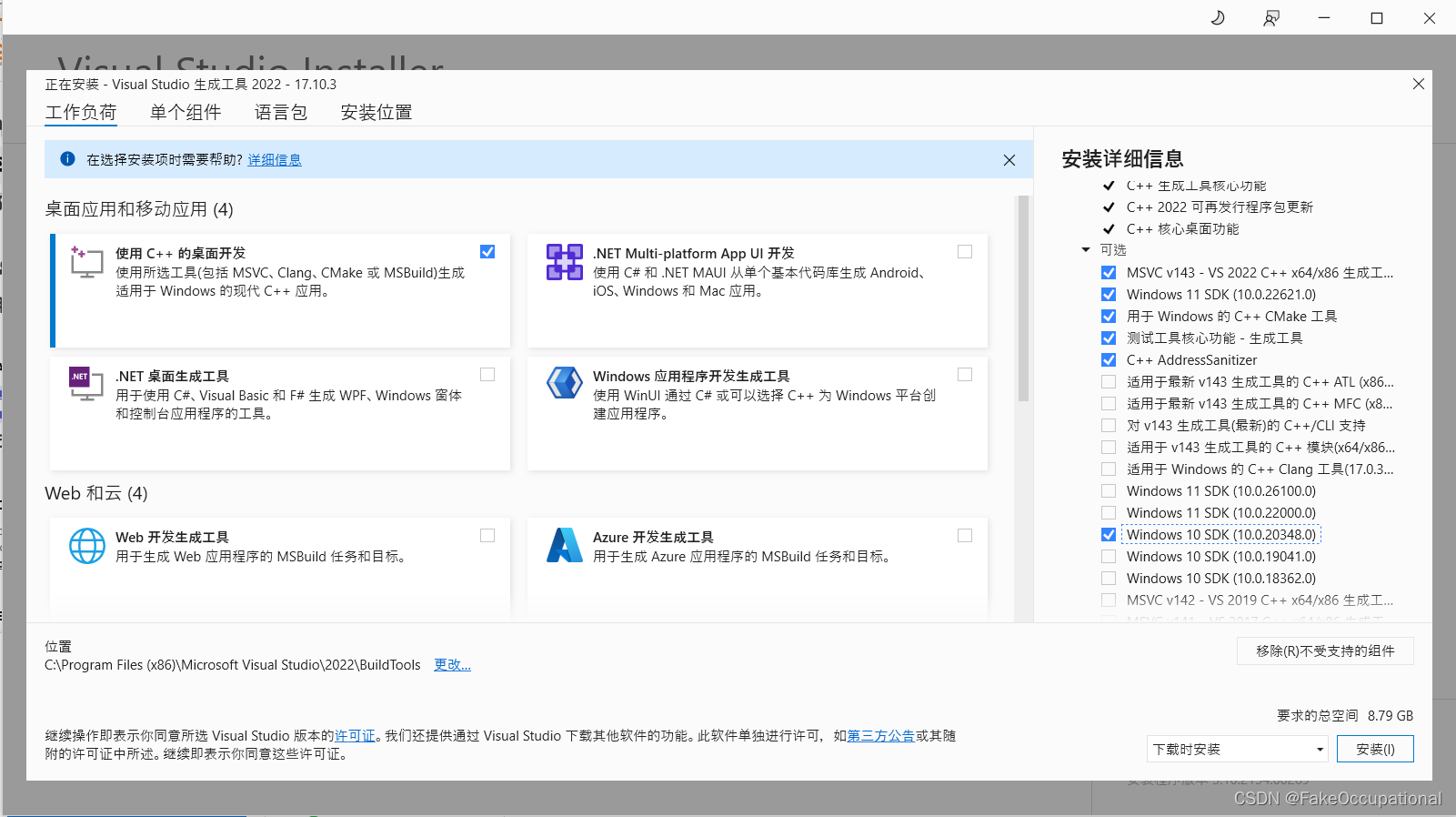Click the Web development build tools globe icon
Image resolution: width=1456 pixels, height=817 pixels.
87,546
